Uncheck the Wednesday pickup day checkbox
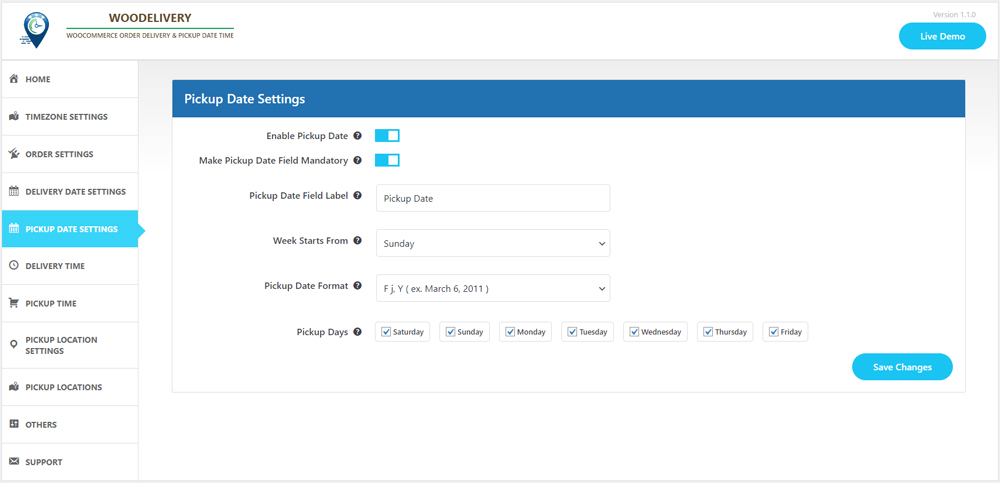The height and width of the screenshot is (483, 1000). [x=634, y=332]
